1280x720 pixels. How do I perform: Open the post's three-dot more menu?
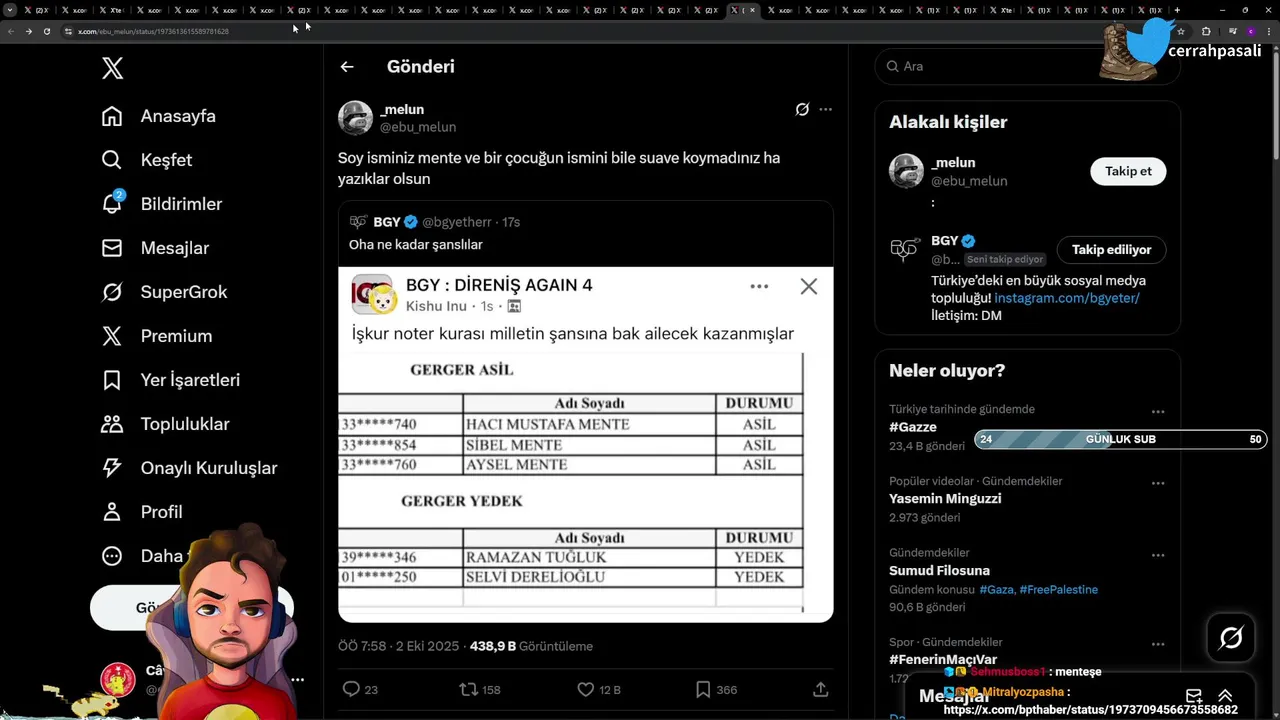tap(825, 109)
